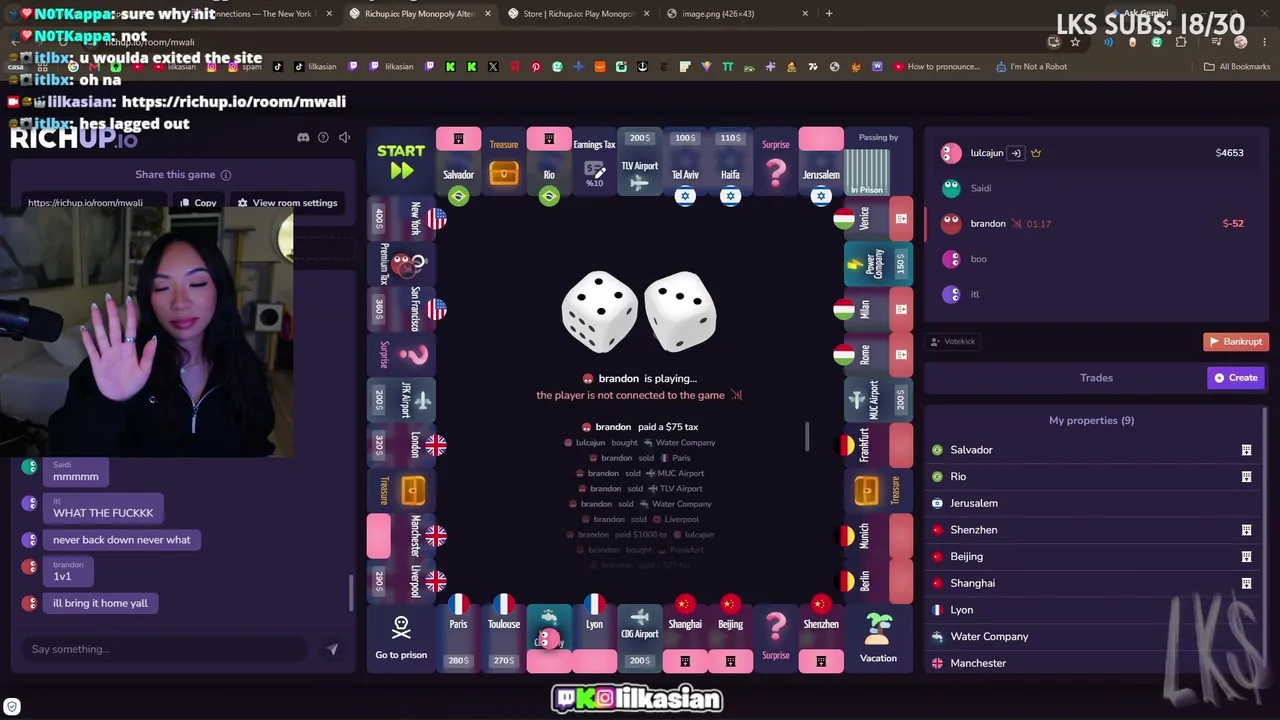This screenshot has width=1280, height=720.
Task: Select player brandon in the list
Action: click(1095, 224)
